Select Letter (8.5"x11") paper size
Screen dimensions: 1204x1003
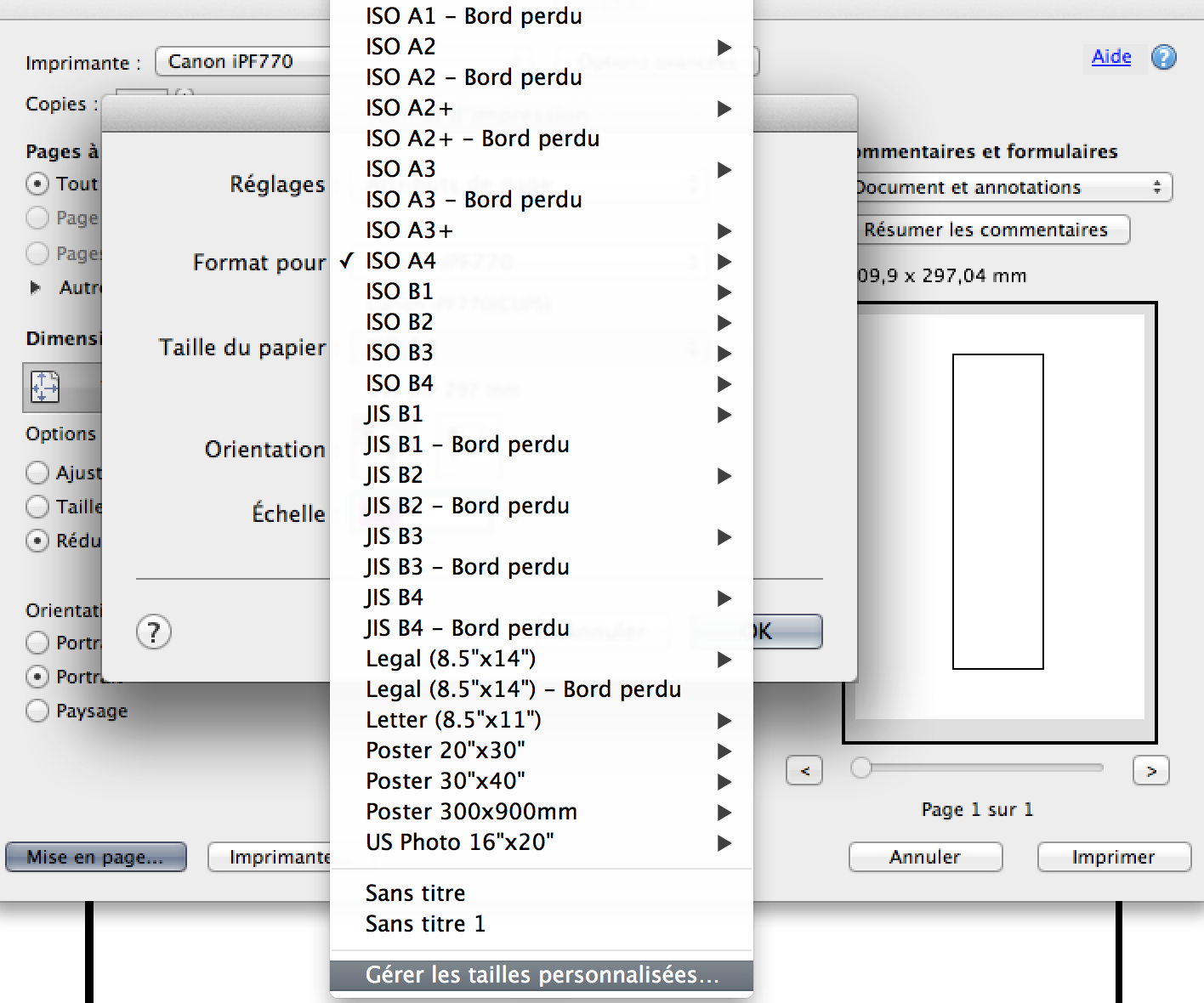point(453,720)
